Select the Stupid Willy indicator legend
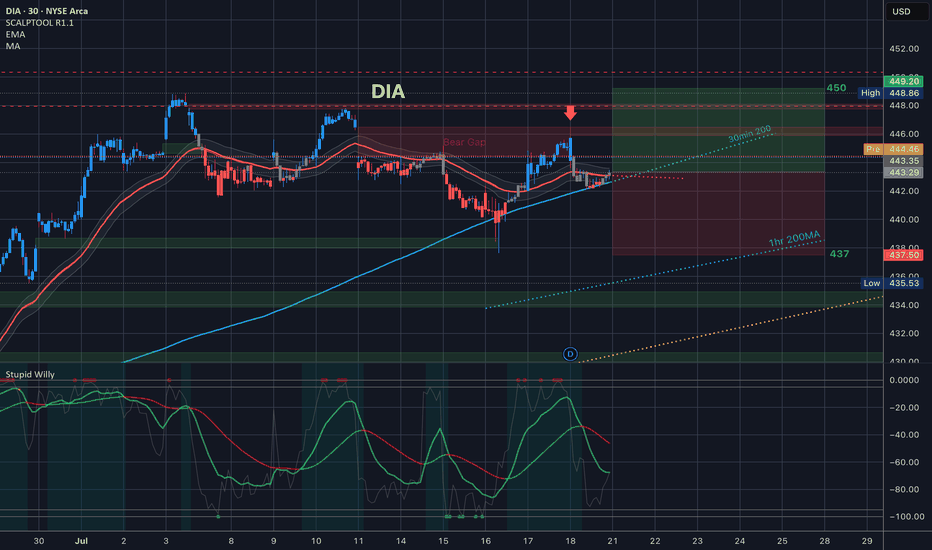Viewport: 932px width, 550px height. pos(30,375)
